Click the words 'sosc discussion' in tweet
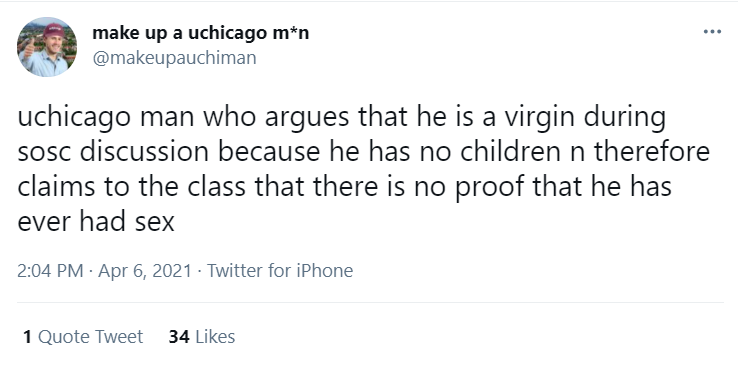 113,152
